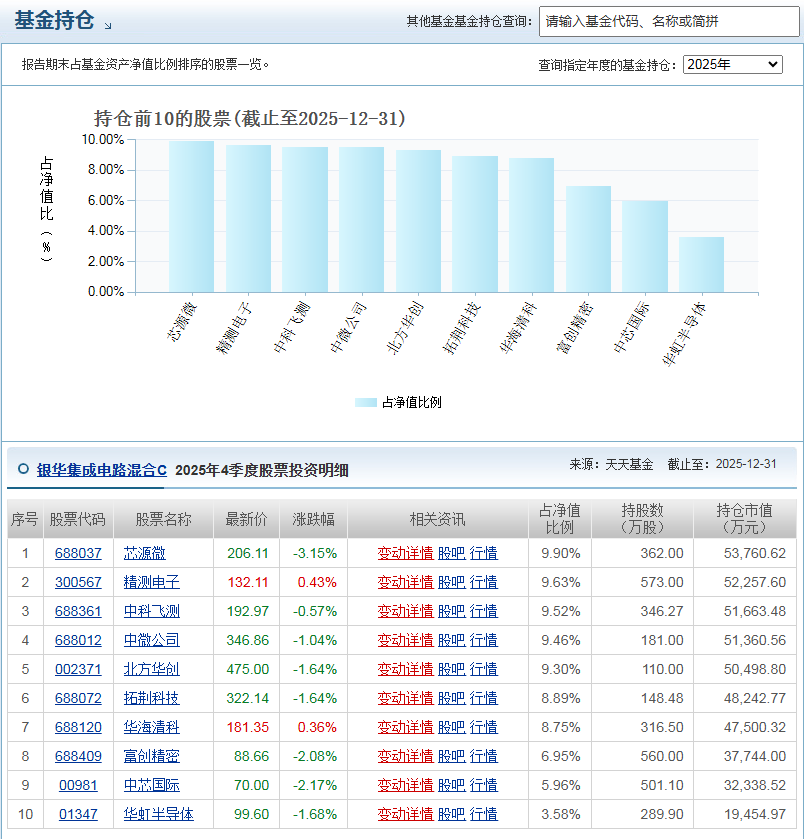Open the 拓荆科技 stock name link
The image size is (804, 839).
151,698
